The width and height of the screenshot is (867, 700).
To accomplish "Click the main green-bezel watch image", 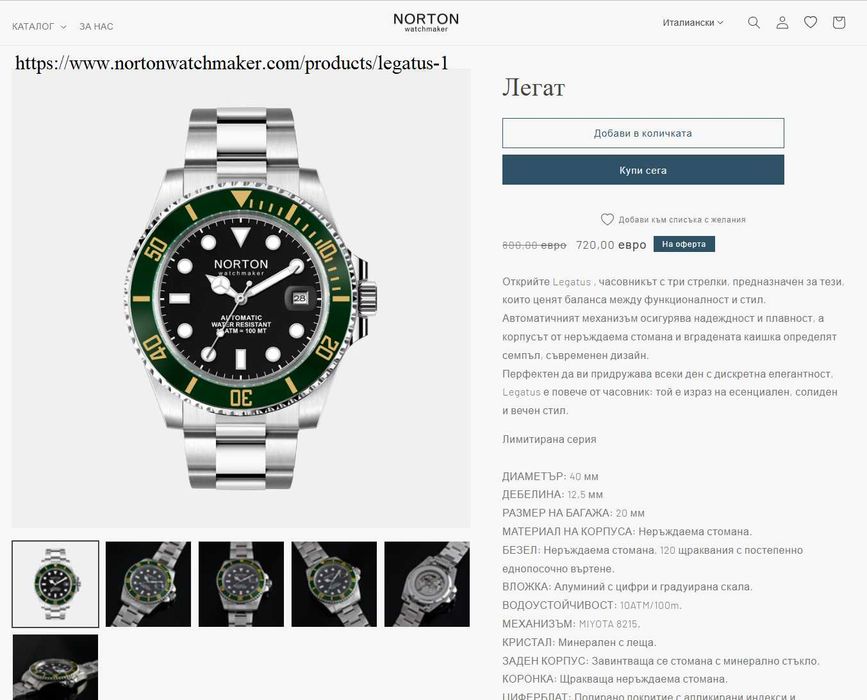I will [x=241, y=299].
